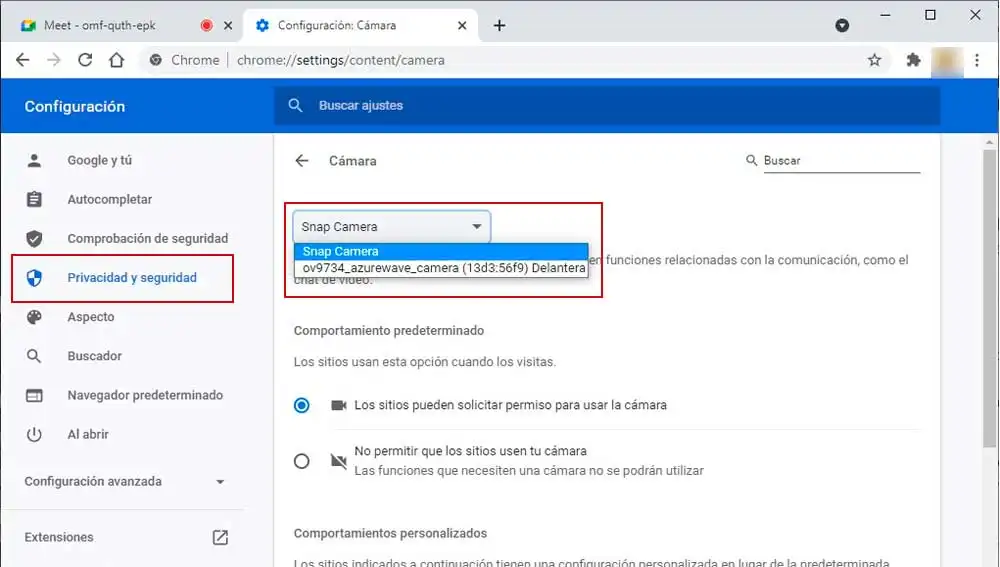Open Comprobación de seguridad section
Screen dimensions: 1000x567
[x=147, y=239]
